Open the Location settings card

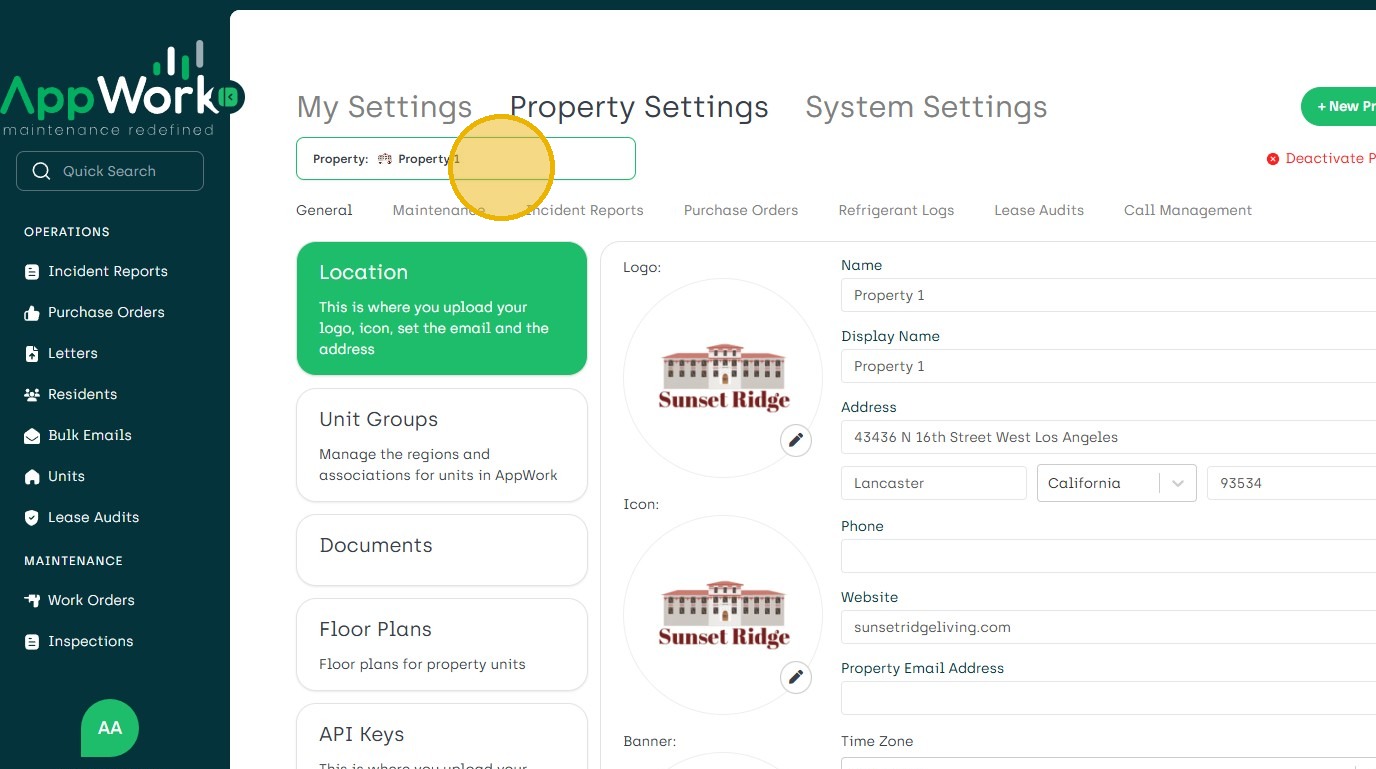pos(442,308)
